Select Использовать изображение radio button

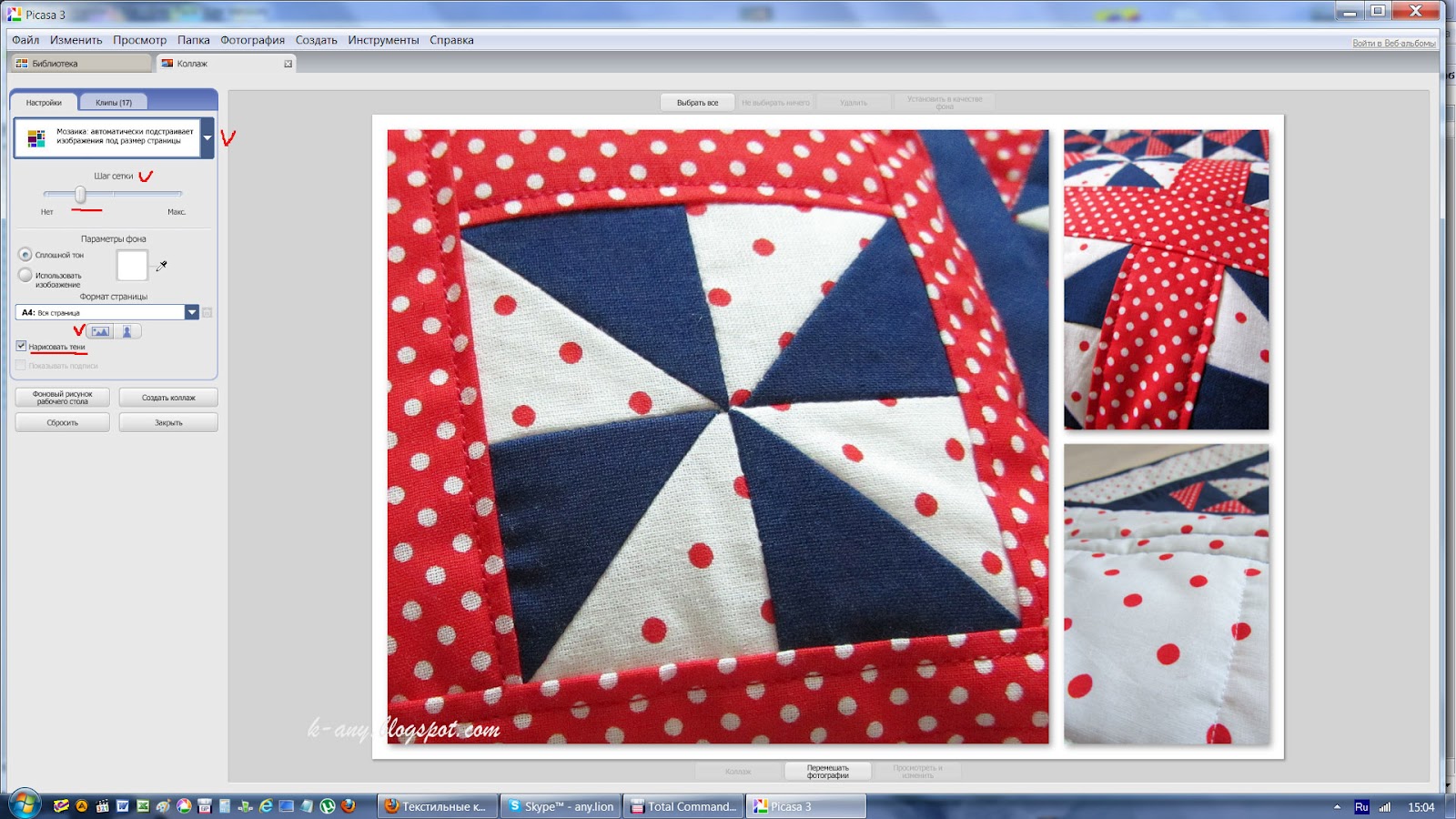[25, 275]
